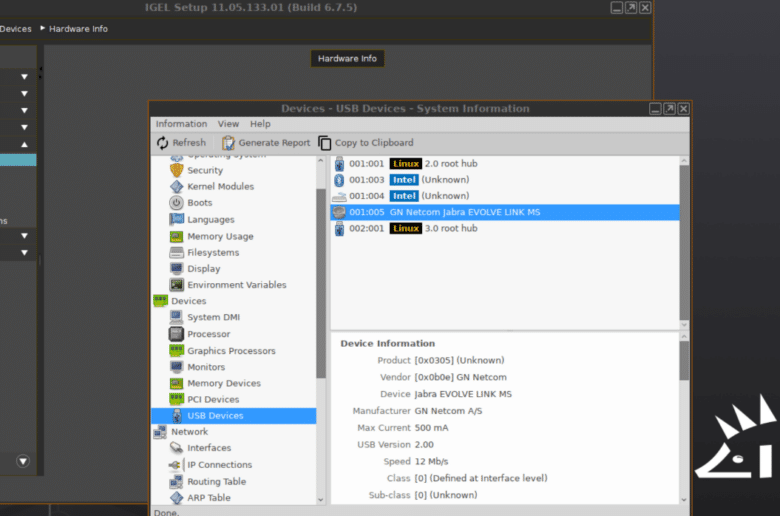Click Device Information scroll down arrow

click(x=684, y=500)
